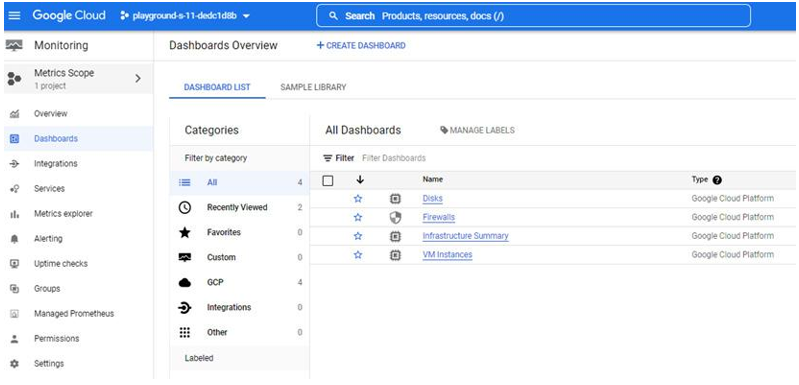
Task: Click the Uptime checks monitor icon
Action: tap(14, 263)
